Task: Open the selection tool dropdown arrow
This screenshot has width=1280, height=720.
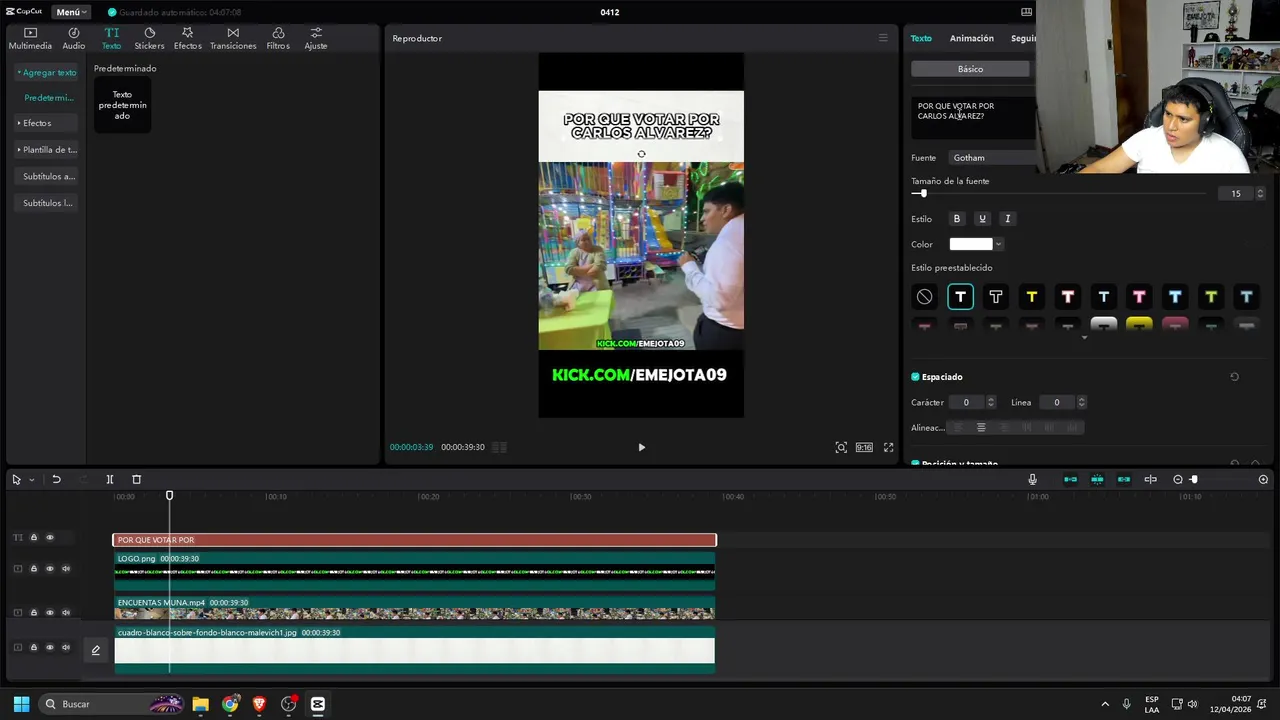Action: click(31, 480)
